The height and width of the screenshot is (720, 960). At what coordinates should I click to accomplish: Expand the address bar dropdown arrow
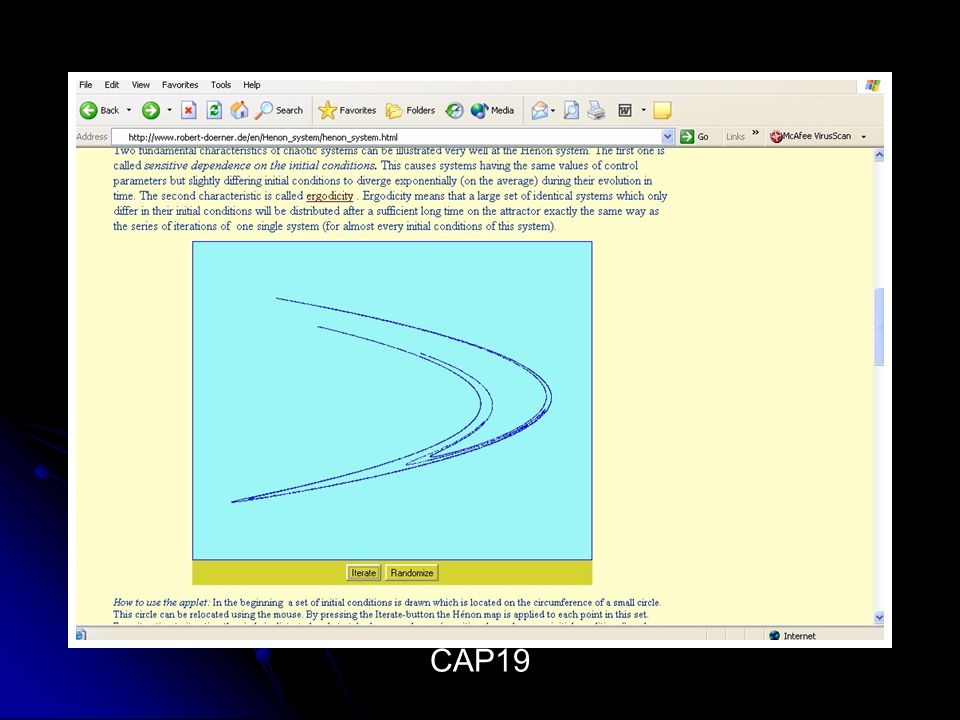click(x=667, y=137)
